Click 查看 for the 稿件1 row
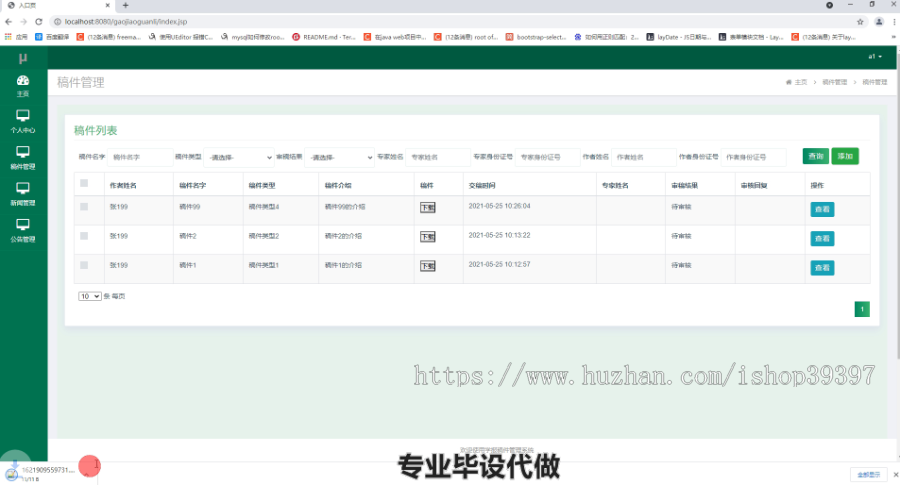The width and height of the screenshot is (900, 485). [x=822, y=268]
